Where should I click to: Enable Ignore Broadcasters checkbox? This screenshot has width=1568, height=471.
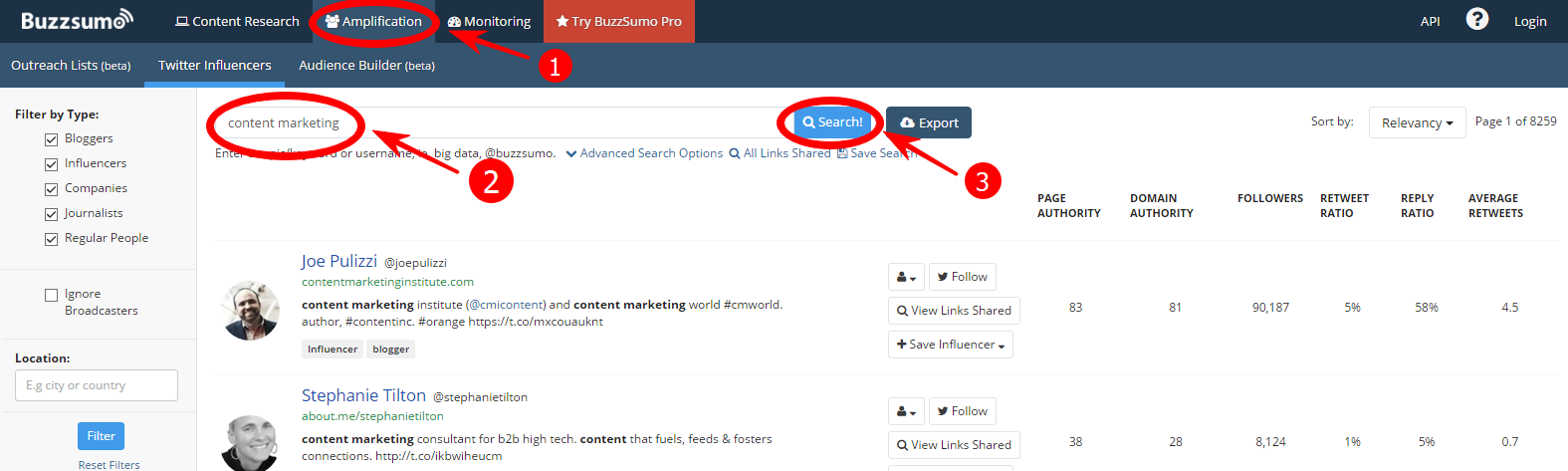pos(51,295)
